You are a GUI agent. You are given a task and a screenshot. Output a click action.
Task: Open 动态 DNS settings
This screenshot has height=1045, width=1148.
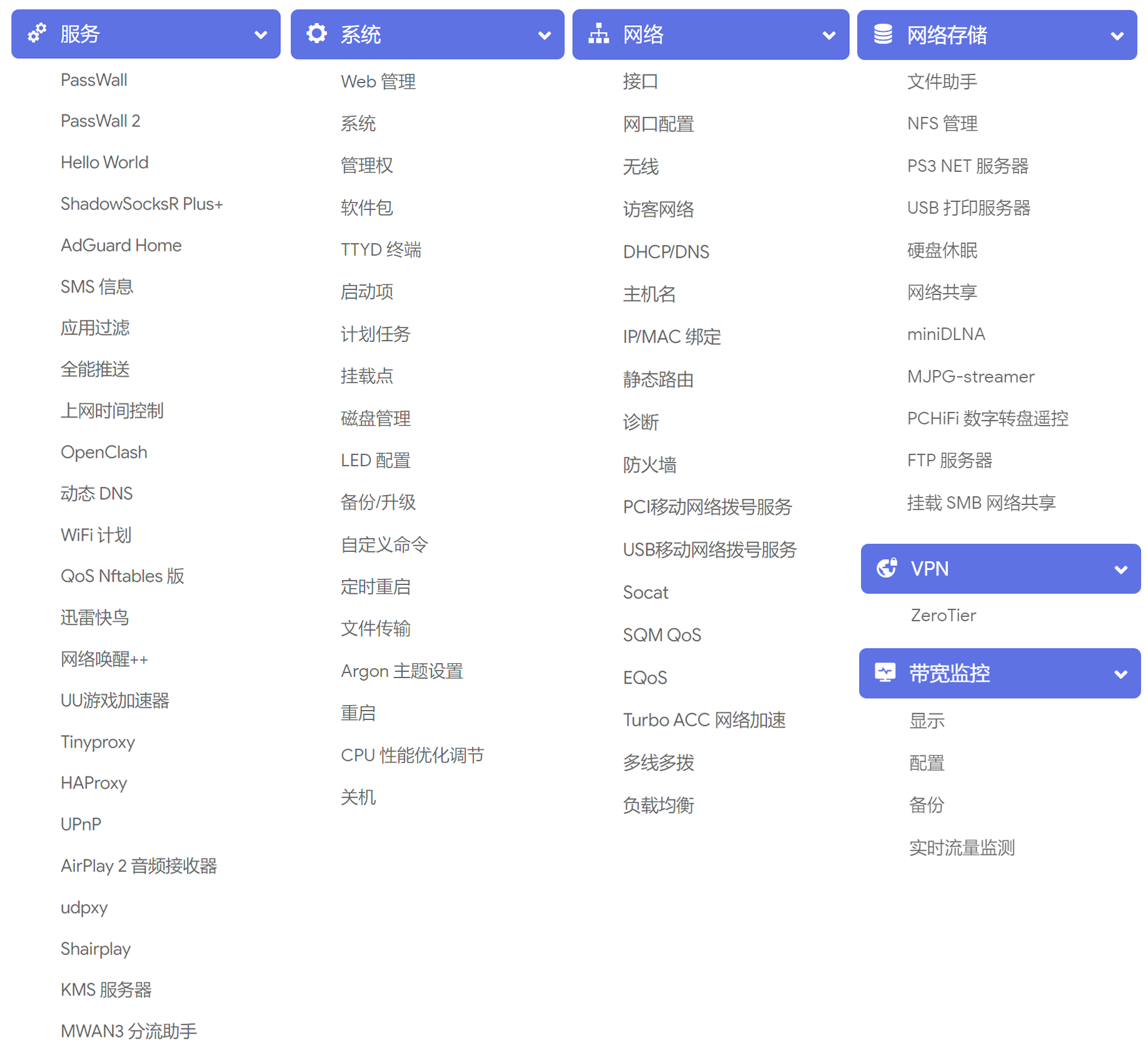coord(96,493)
